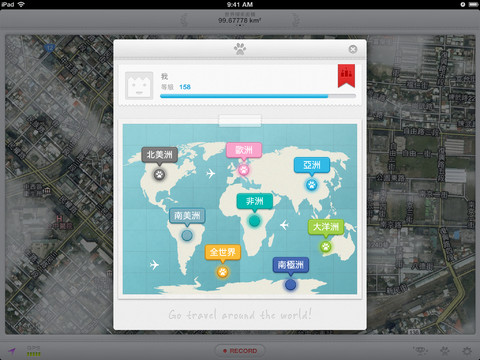This screenshot has height=360, width=480.
Task: Tap the teal 非洲 Africa marker dot
Action: (254, 221)
